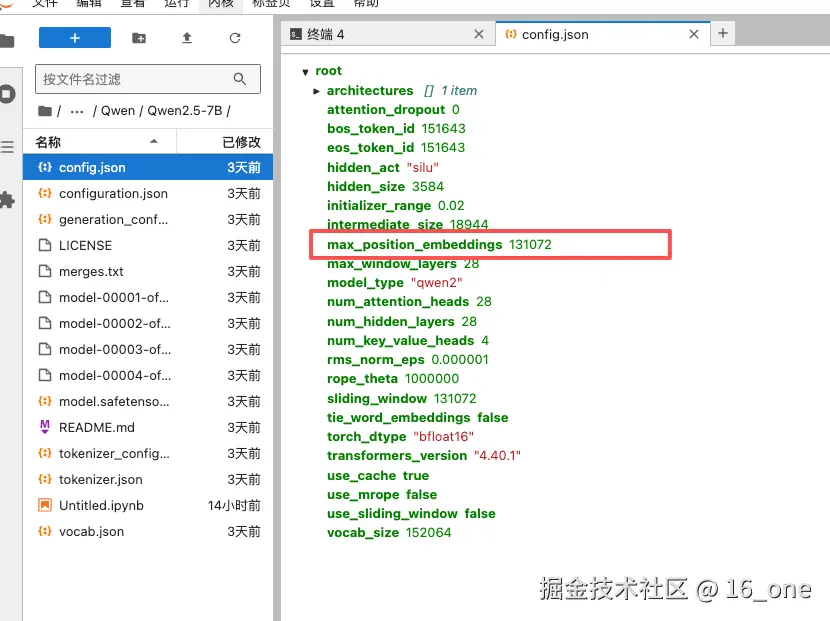Click the notebook icon beside Untitled.ipynb
830x621 pixels.
point(45,505)
